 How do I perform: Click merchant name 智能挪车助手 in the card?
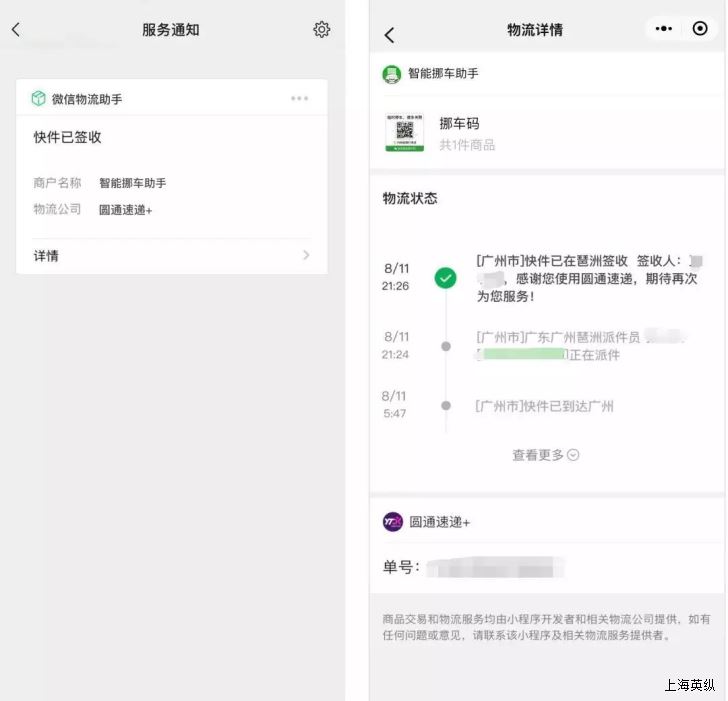[132, 183]
